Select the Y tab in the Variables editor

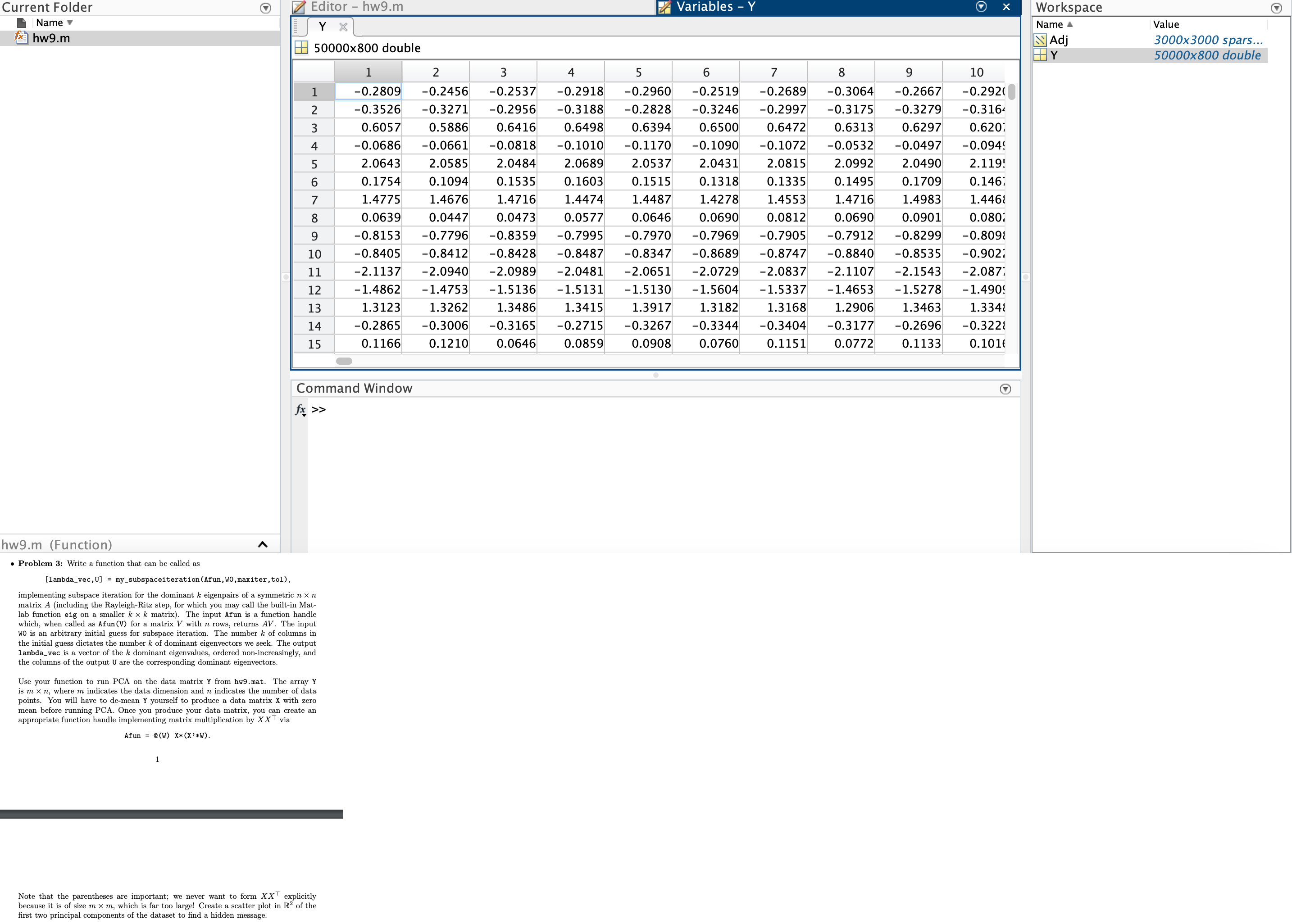pyautogui.click(x=322, y=26)
